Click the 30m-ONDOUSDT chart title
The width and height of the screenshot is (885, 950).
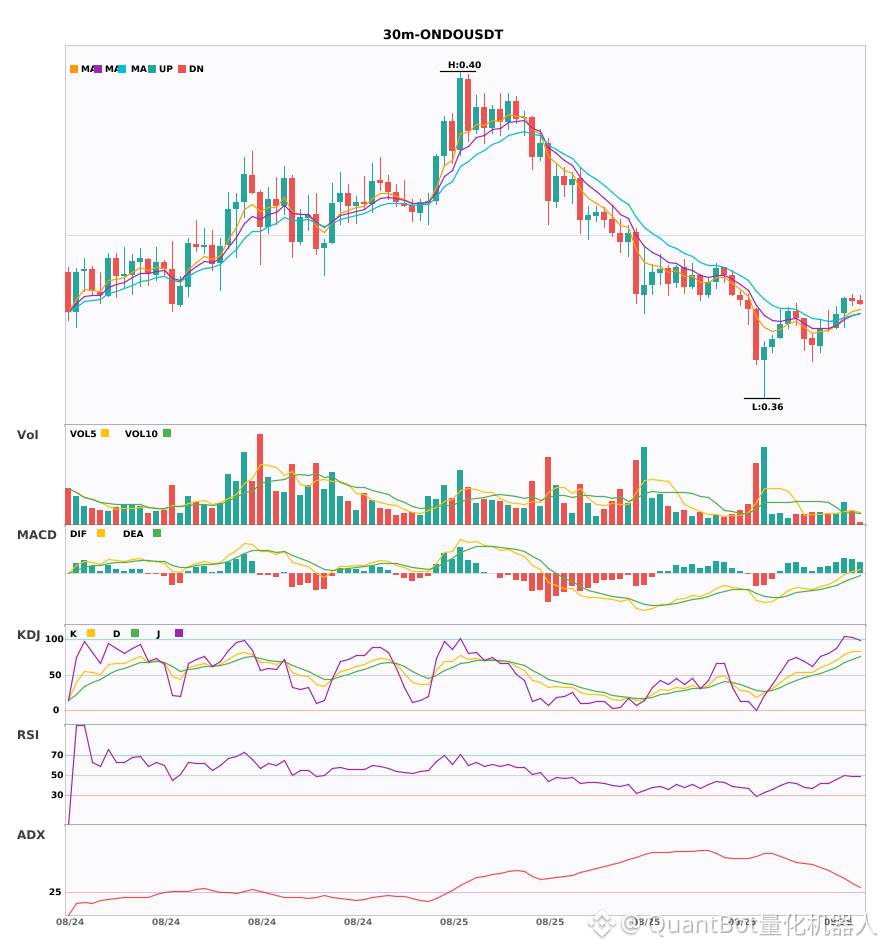tap(443, 35)
